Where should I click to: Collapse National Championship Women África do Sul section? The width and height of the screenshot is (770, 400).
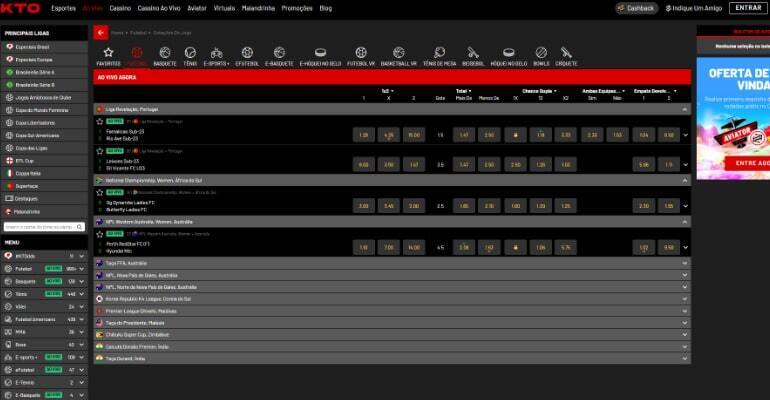pos(685,181)
